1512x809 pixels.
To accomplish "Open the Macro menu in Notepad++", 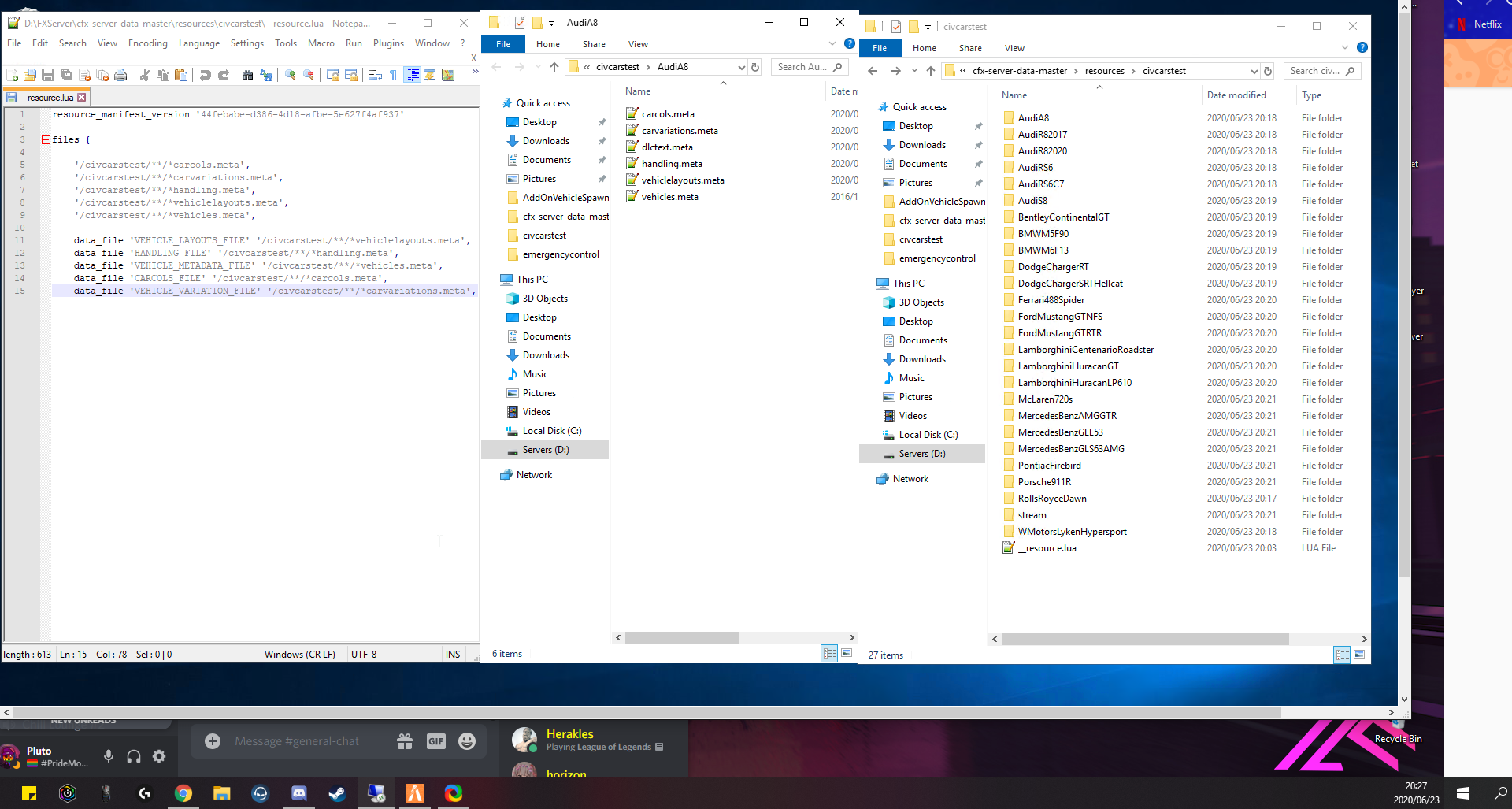I will tap(321, 43).
